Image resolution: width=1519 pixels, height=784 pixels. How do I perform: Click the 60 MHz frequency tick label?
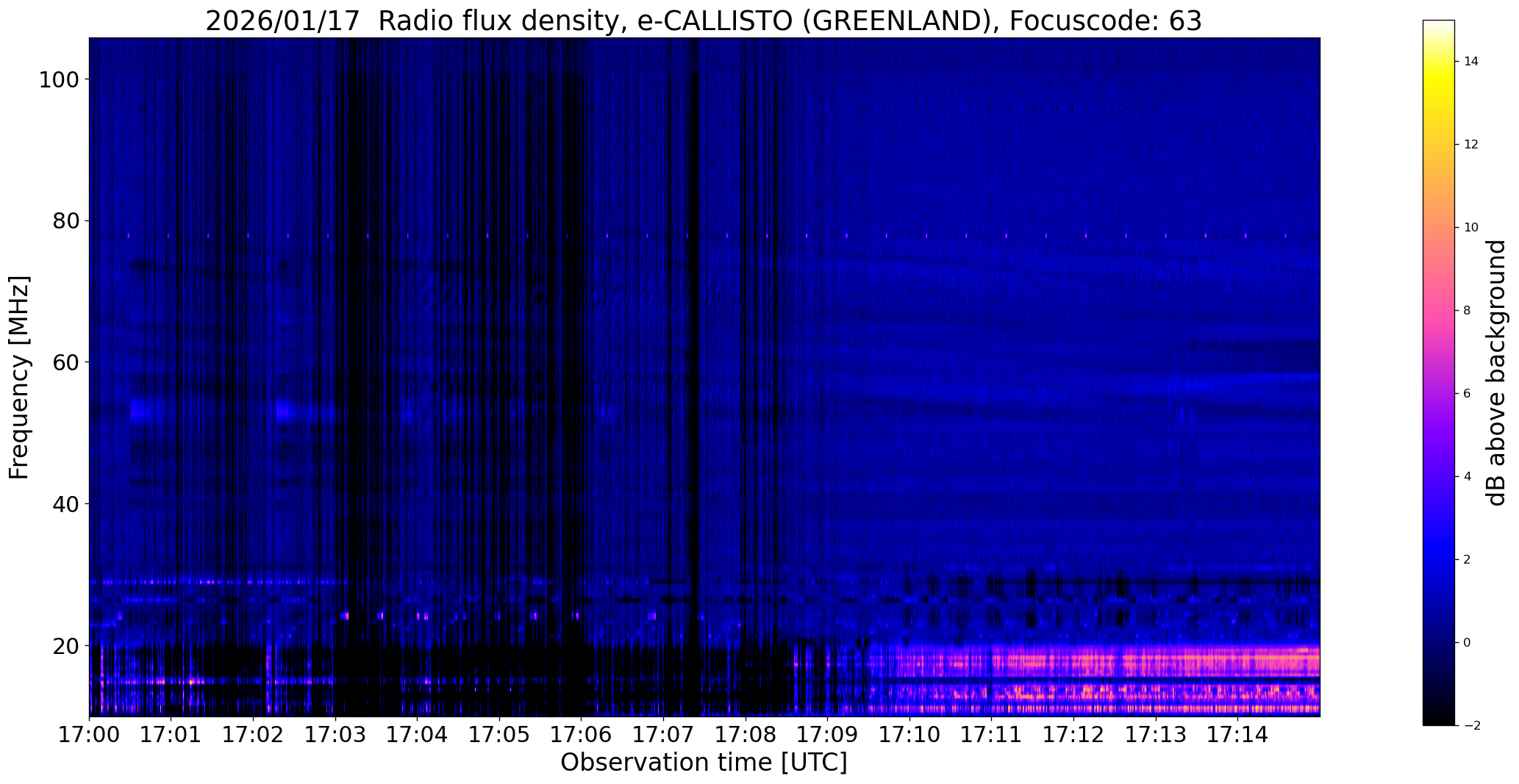(x=65, y=362)
